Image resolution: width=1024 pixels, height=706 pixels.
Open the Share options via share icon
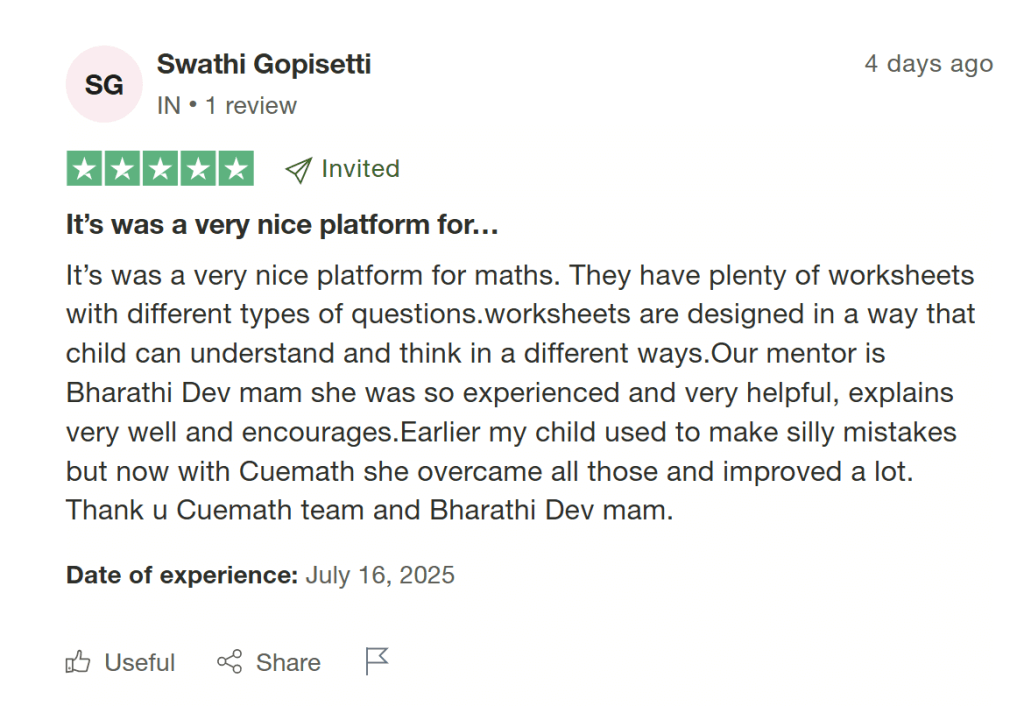(228, 661)
